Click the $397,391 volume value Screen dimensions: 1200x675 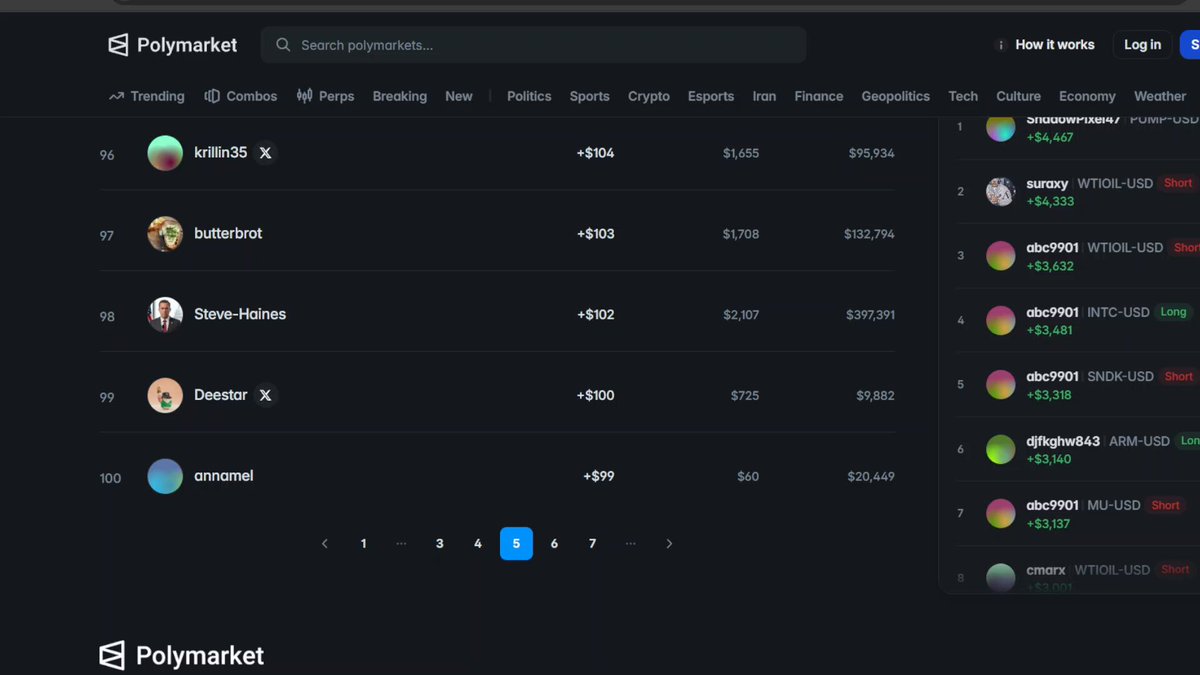click(x=869, y=315)
